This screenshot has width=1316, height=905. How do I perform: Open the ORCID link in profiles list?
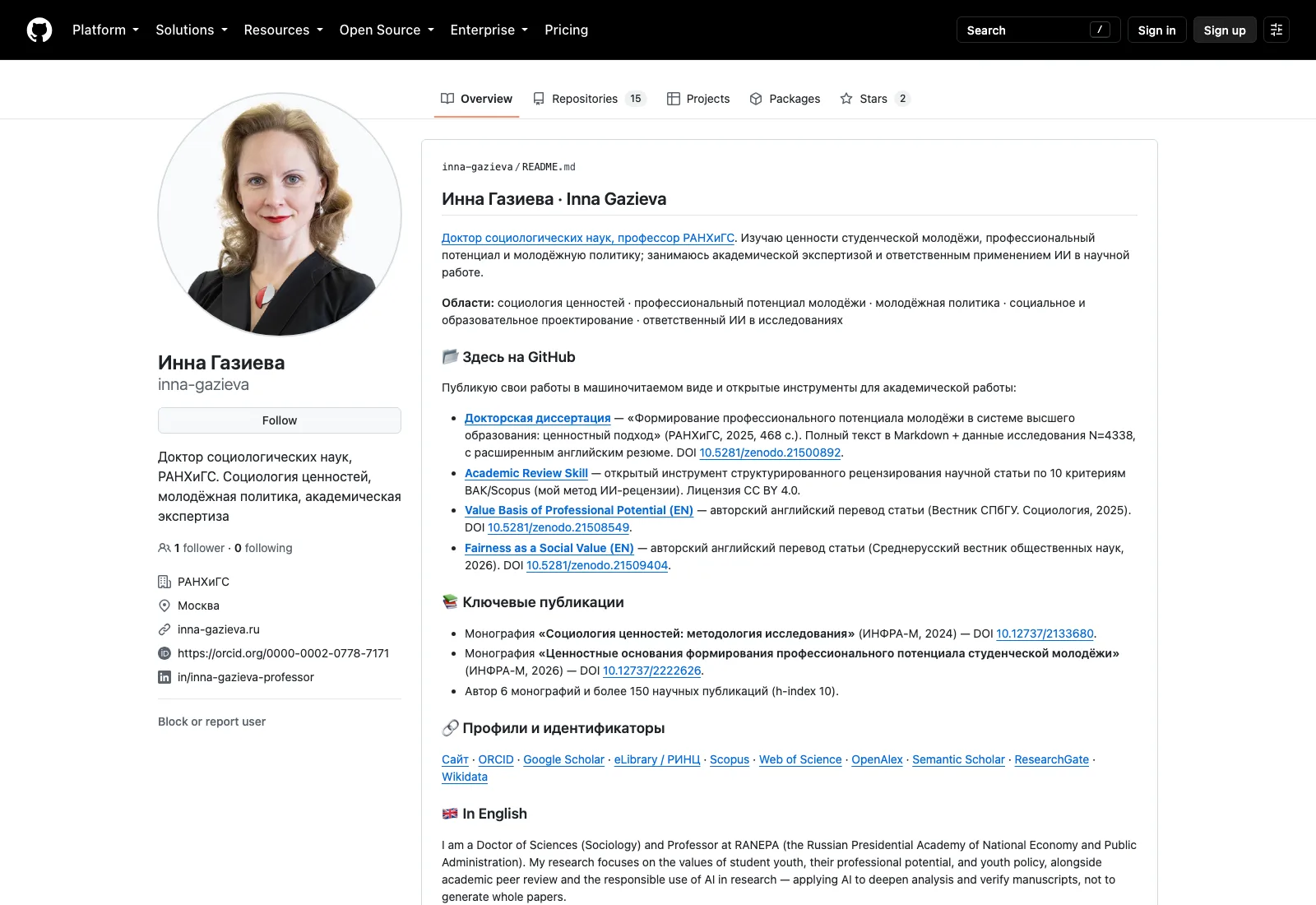pos(496,759)
